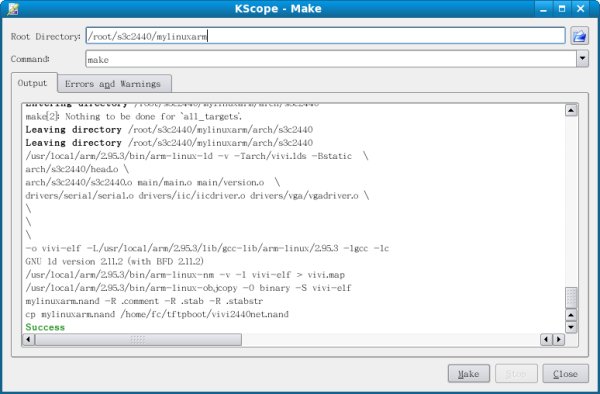The height and width of the screenshot is (394, 600).
Task: Switch to the Errors and Warnings tab
Action: pyautogui.click(x=113, y=84)
